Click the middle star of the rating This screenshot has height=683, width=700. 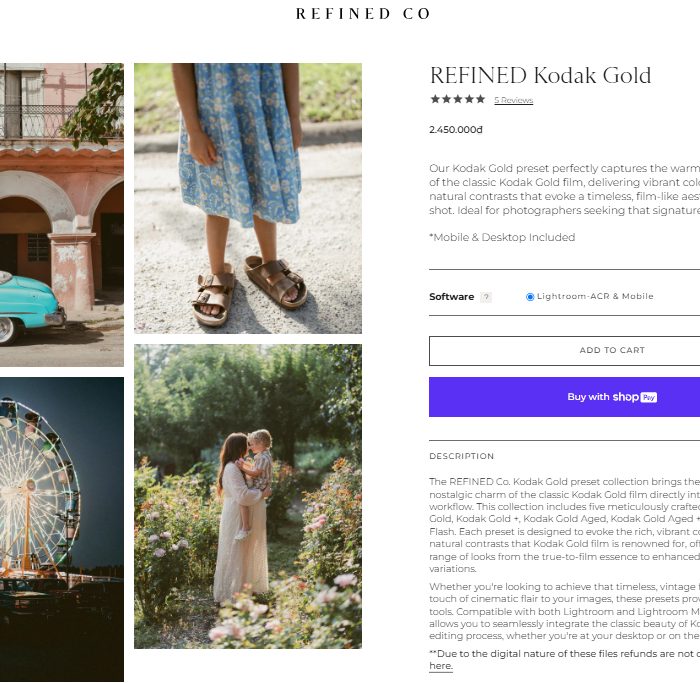(x=458, y=100)
